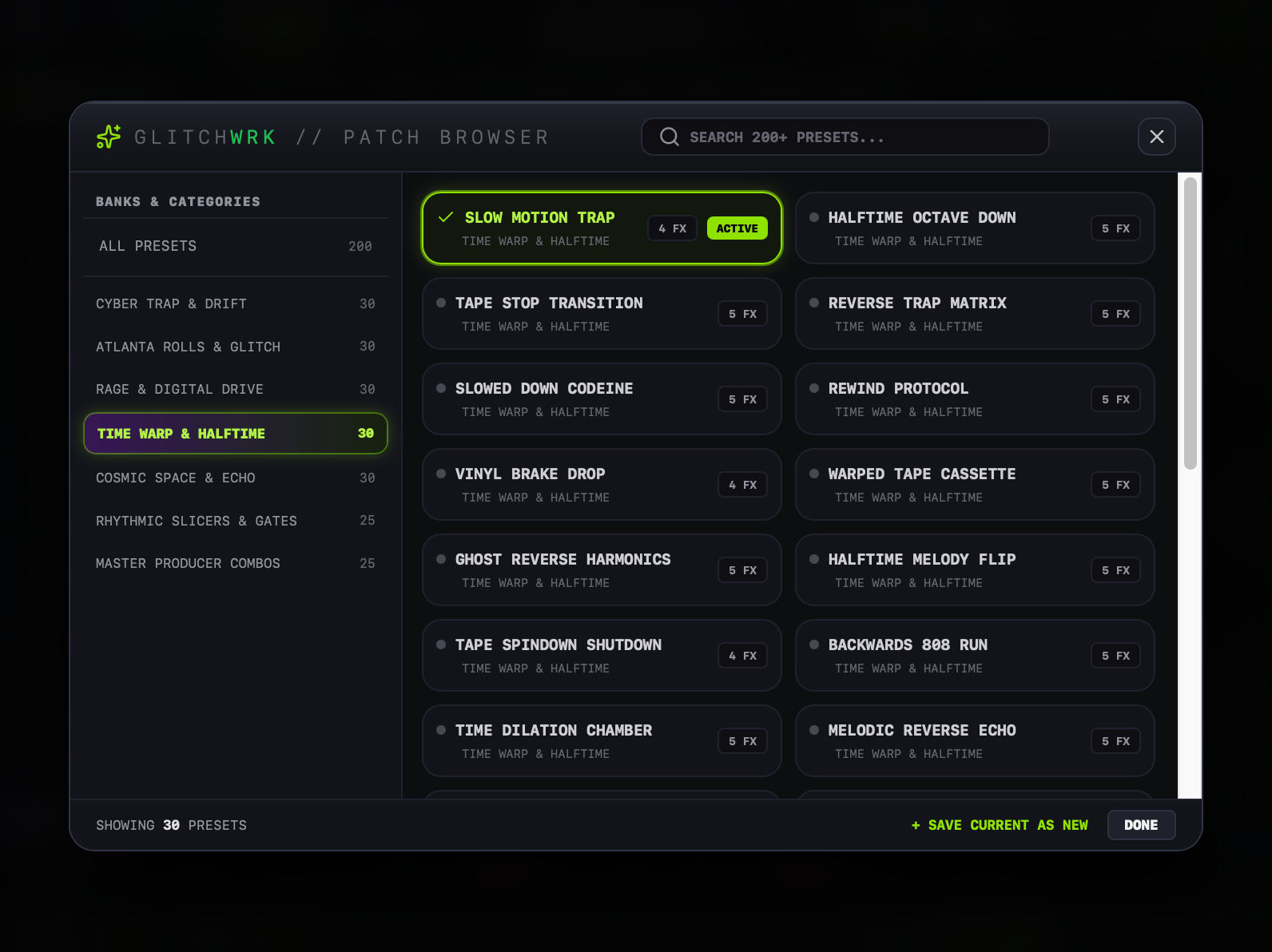Show All Presets in the sidebar
Viewport: 1272px width, 952px height.
coord(236,246)
